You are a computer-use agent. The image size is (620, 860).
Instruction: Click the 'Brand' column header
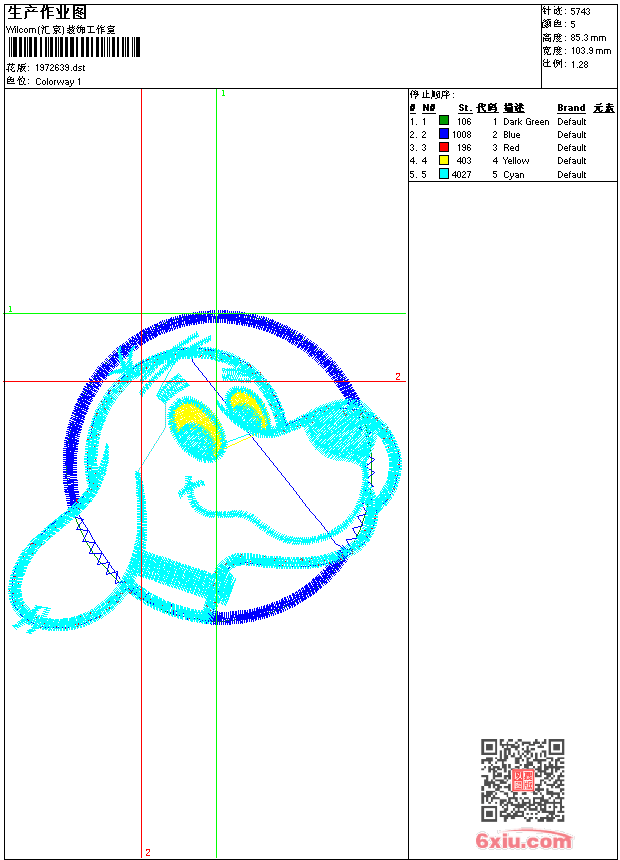coord(571,108)
